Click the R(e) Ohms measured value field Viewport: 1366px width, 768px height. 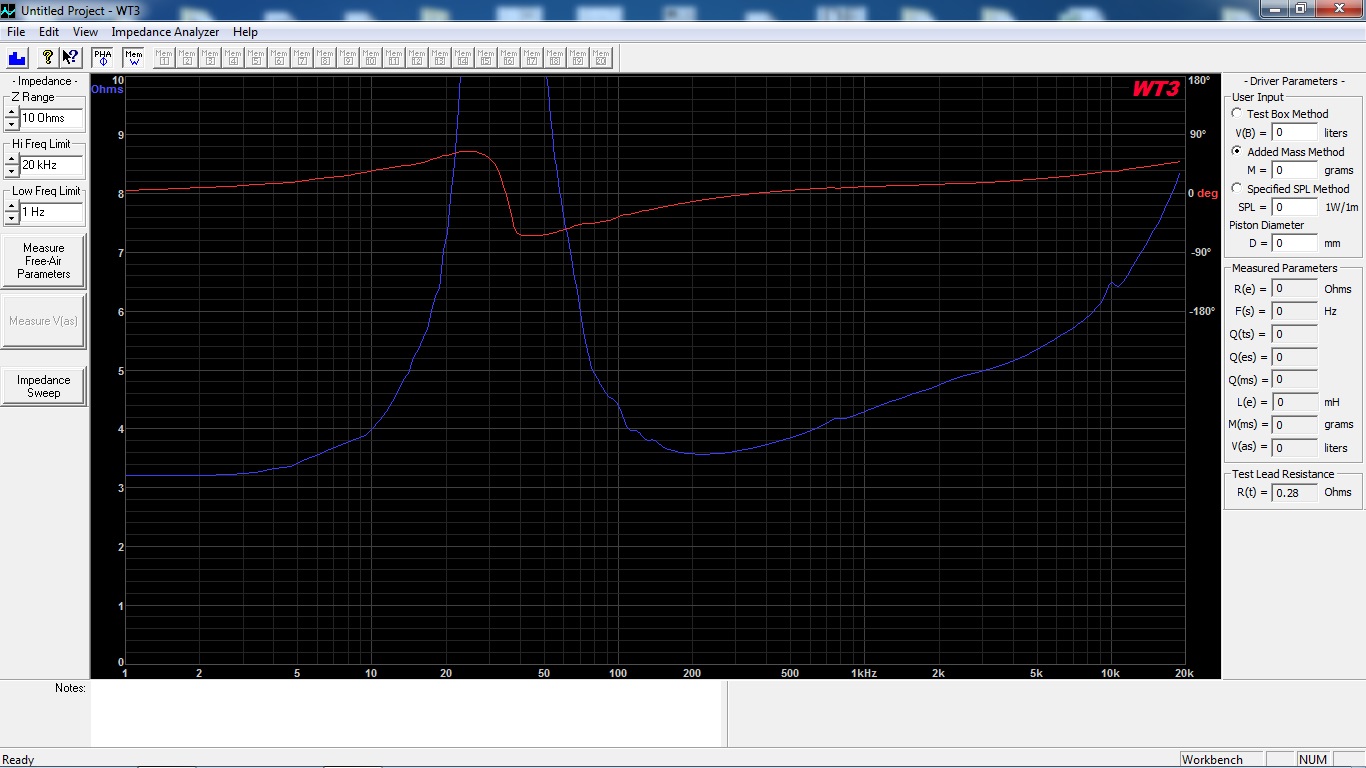1295,289
